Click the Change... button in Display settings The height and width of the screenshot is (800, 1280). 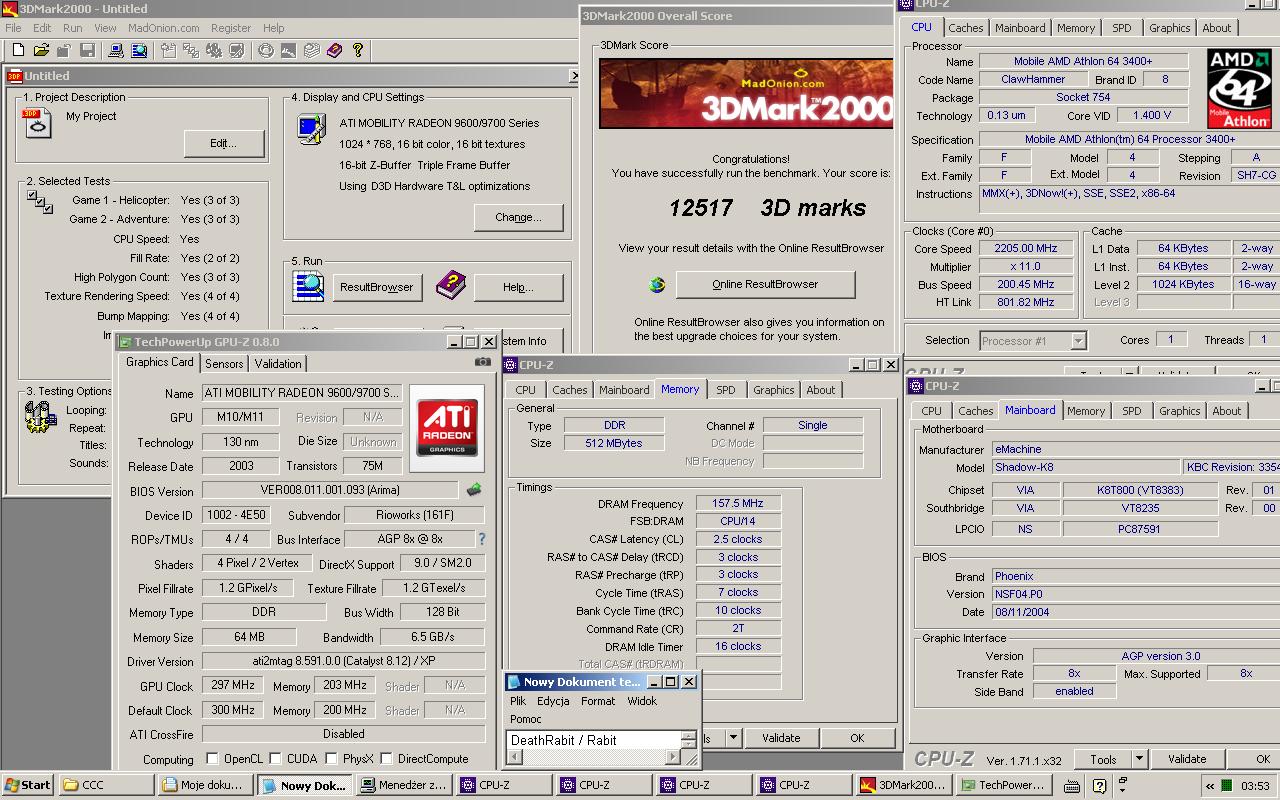[x=518, y=217]
